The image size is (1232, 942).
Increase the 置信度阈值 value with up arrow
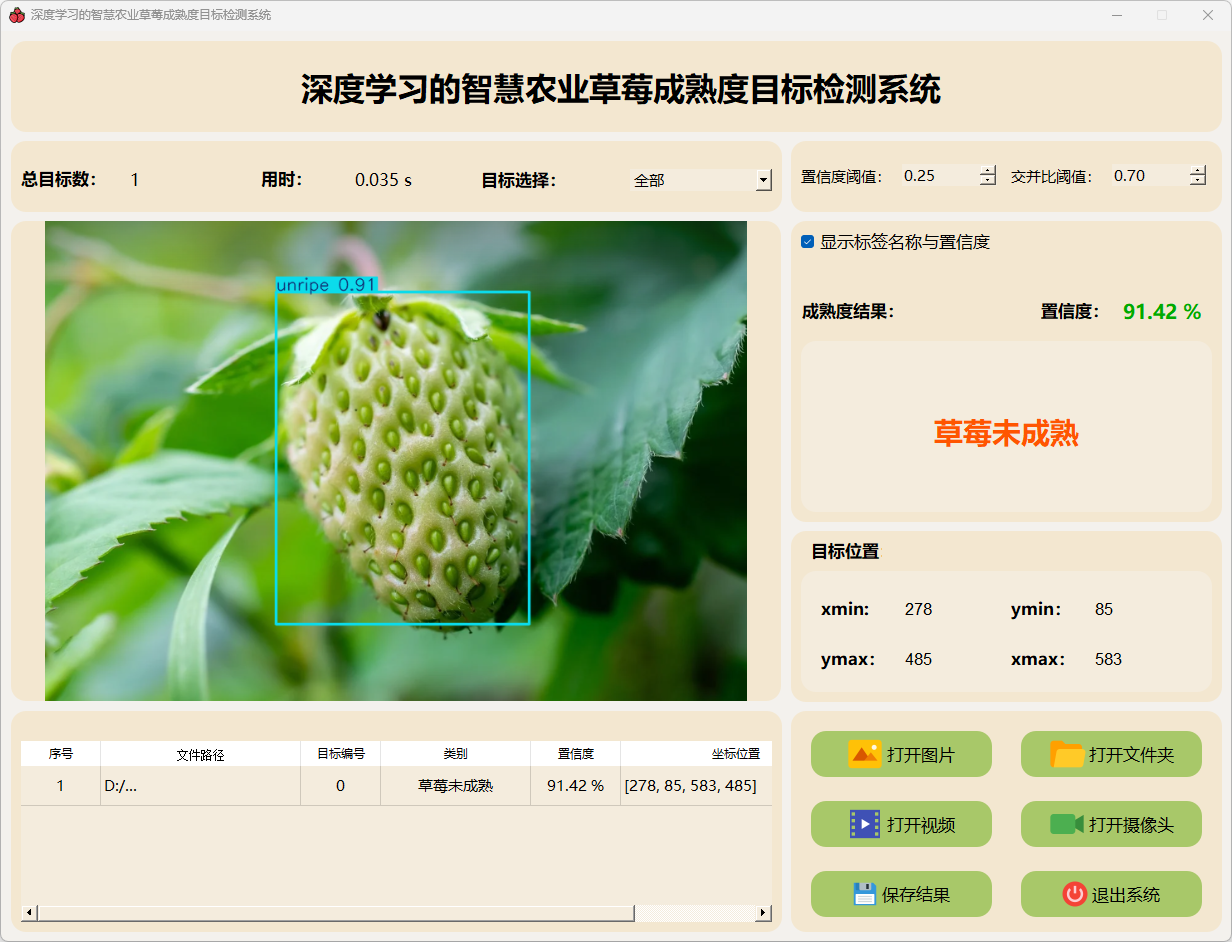tap(988, 170)
